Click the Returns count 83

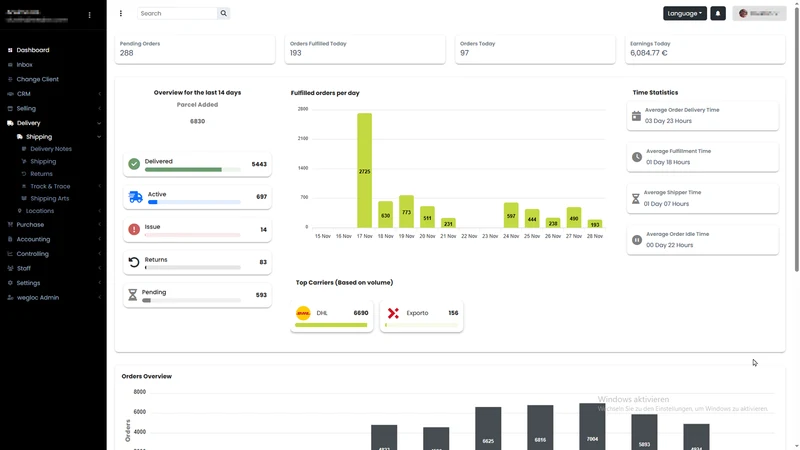click(263, 262)
